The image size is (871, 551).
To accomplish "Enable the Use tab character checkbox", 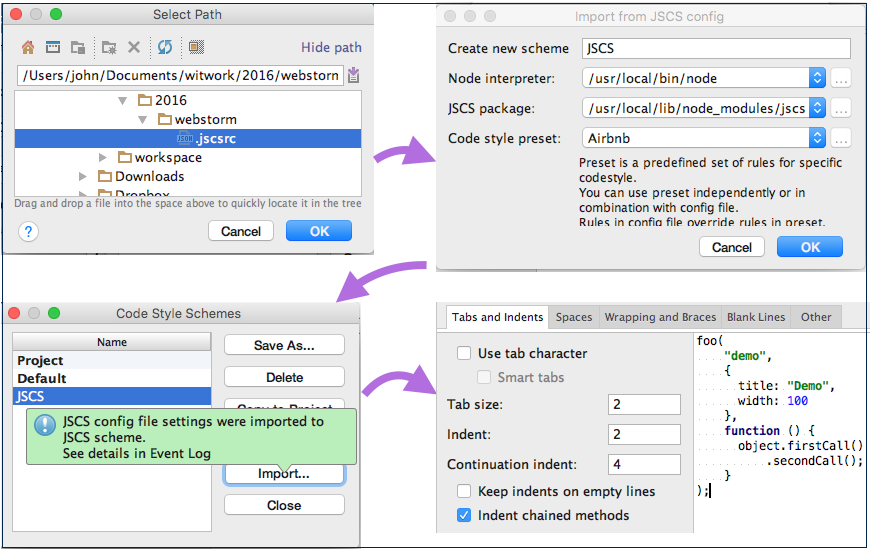I will 464,353.
